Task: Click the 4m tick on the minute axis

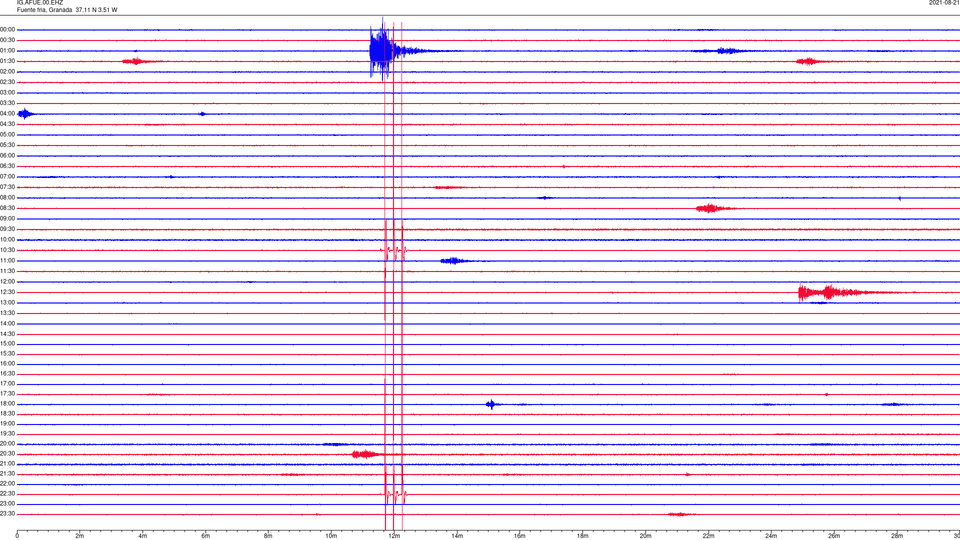Action: coord(143,536)
